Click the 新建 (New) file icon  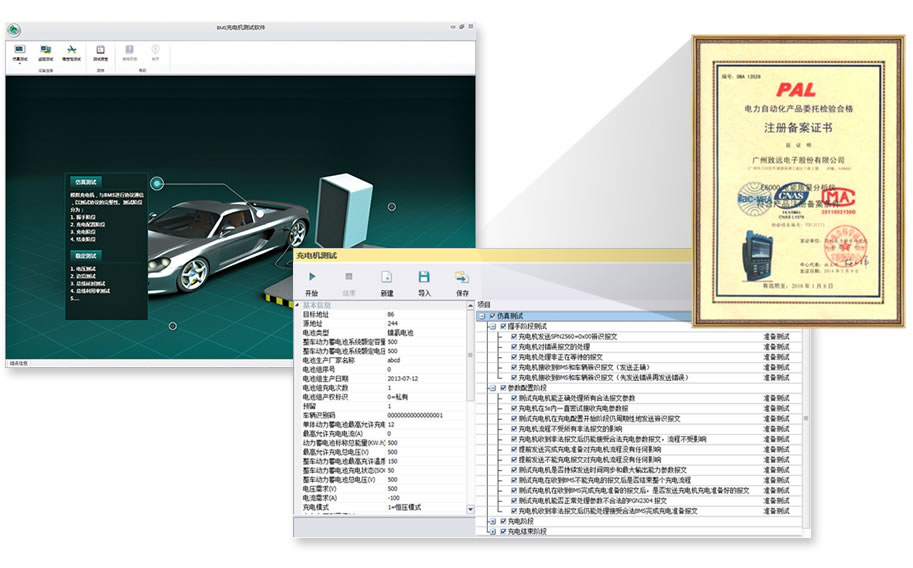click(x=386, y=277)
